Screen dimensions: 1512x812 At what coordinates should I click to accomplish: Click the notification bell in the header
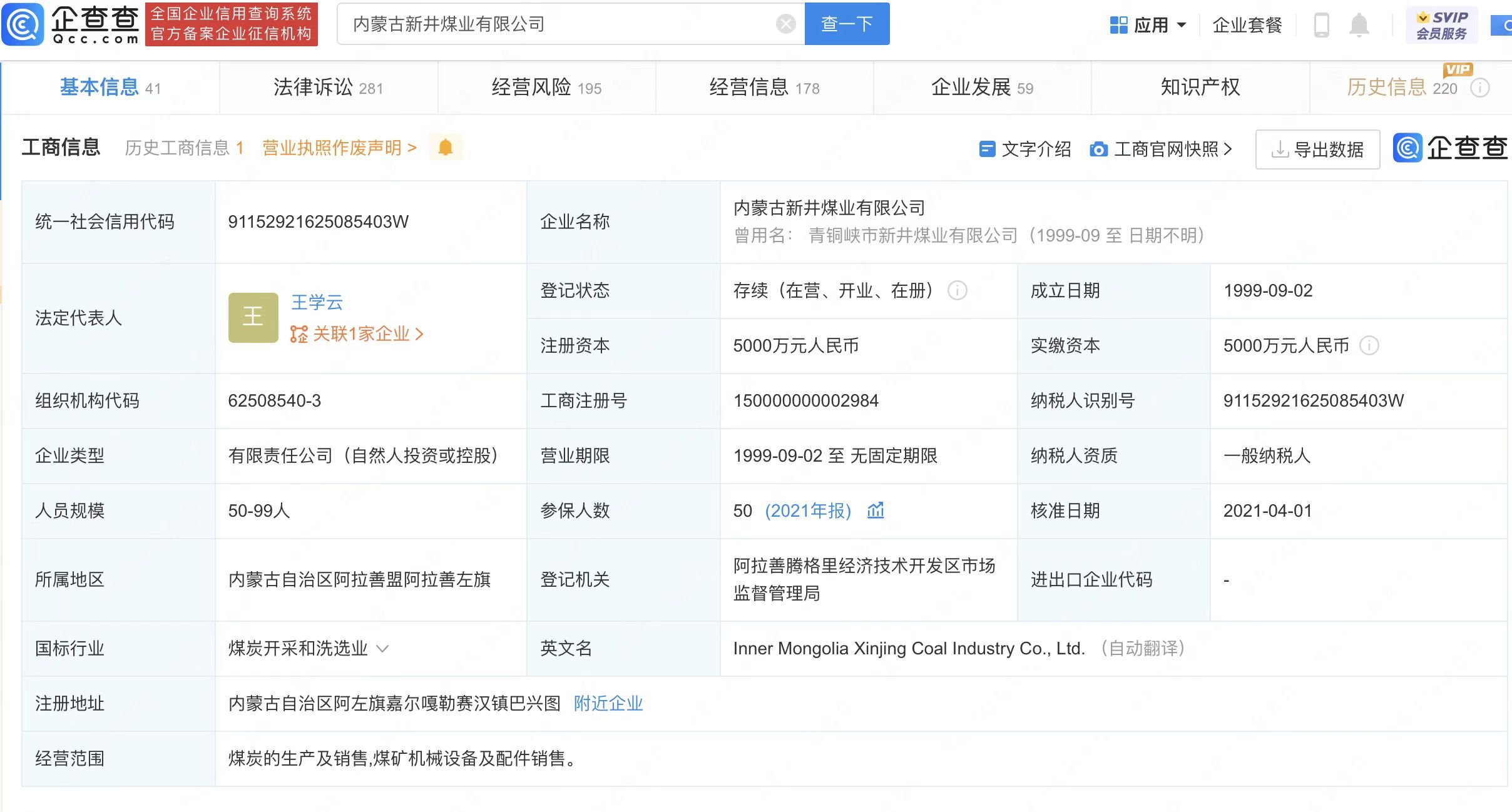click(x=1359, y=25)
